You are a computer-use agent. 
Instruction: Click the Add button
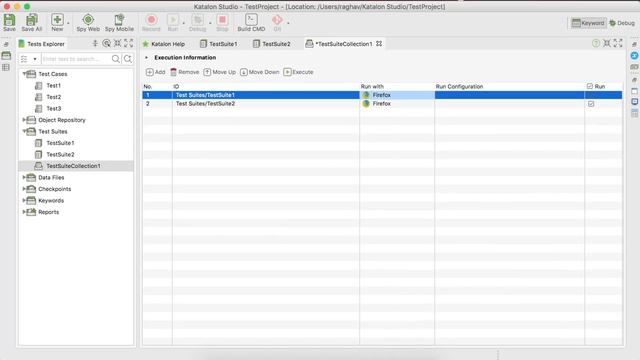pos(156,72)
